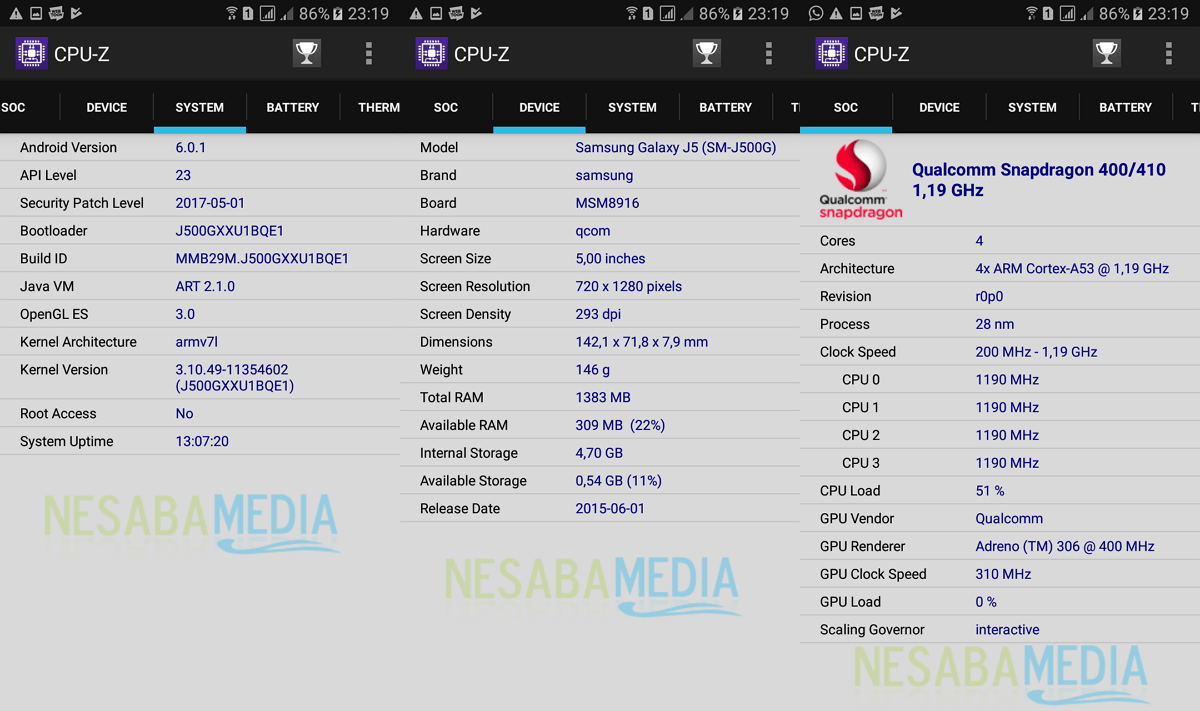Open the three-dot overflow menu on the SoC screen
The height and width of the screenshot is (711, 1200).
[x=1169, y=53]
